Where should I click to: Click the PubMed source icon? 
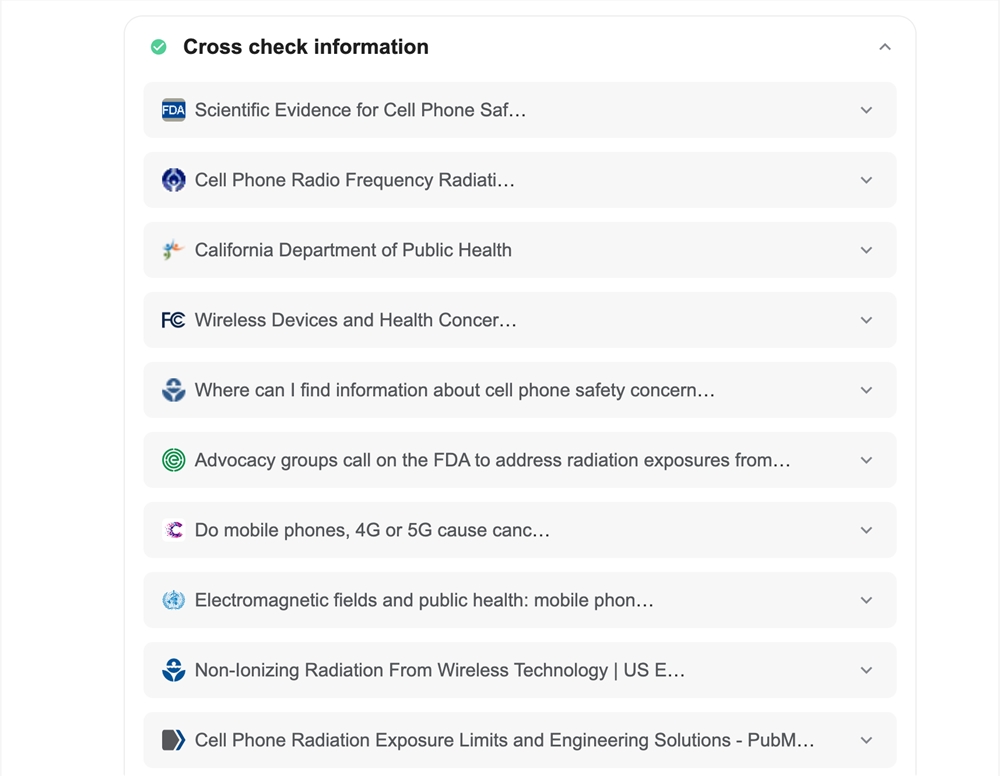[x=173, y=740]
